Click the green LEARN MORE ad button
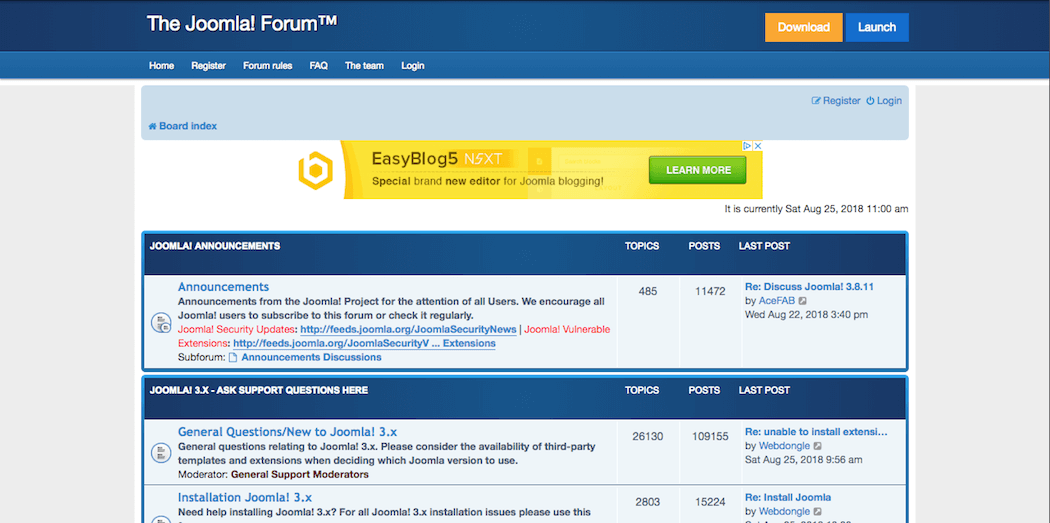 (697, 170)
